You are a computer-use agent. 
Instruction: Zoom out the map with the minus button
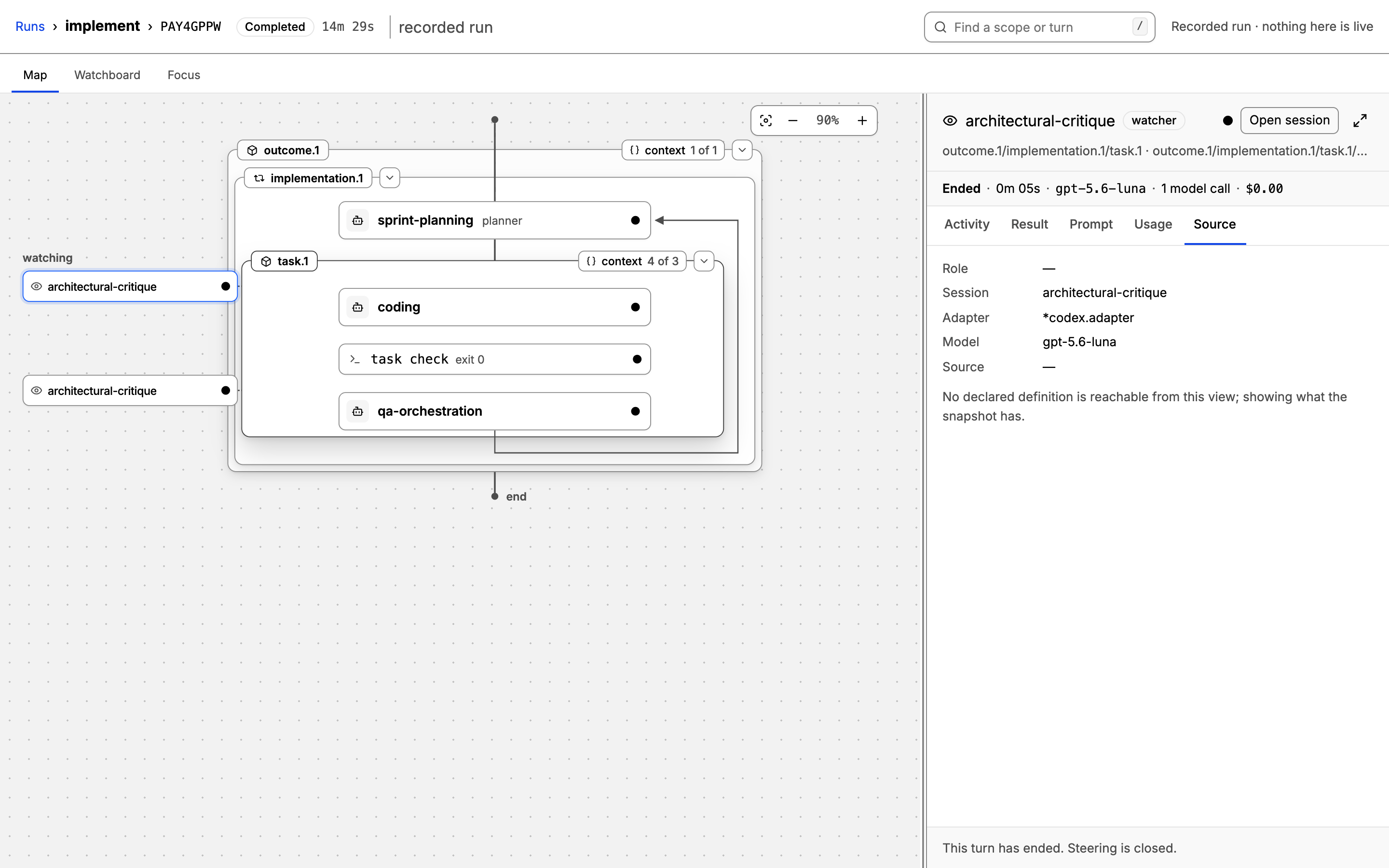[x=793, y=121]
